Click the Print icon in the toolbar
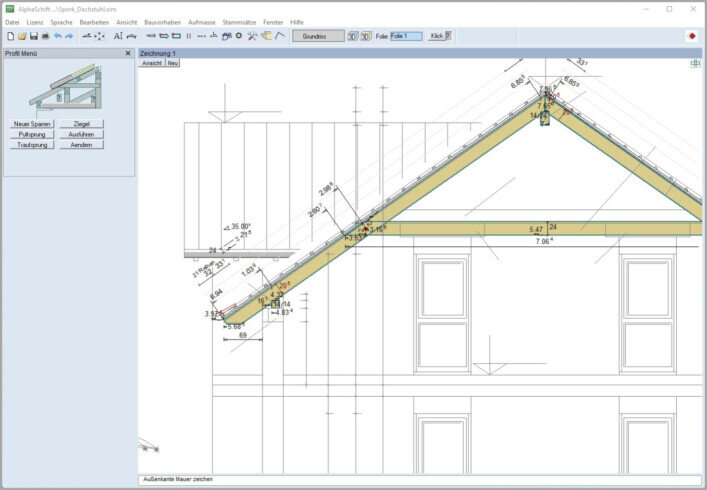The height and width of the screenshot is (490, 707). (x=45, y=36)
